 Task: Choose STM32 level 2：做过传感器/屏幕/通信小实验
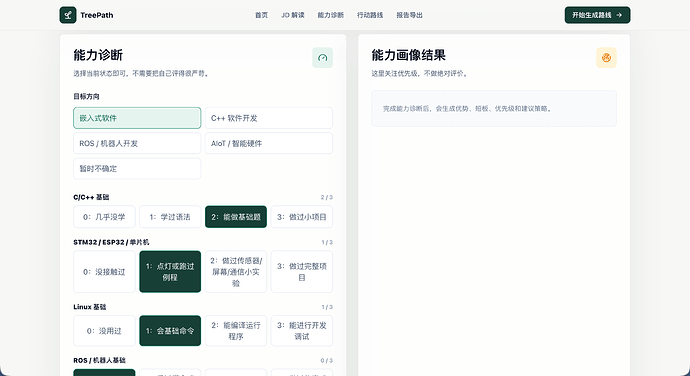236,272
